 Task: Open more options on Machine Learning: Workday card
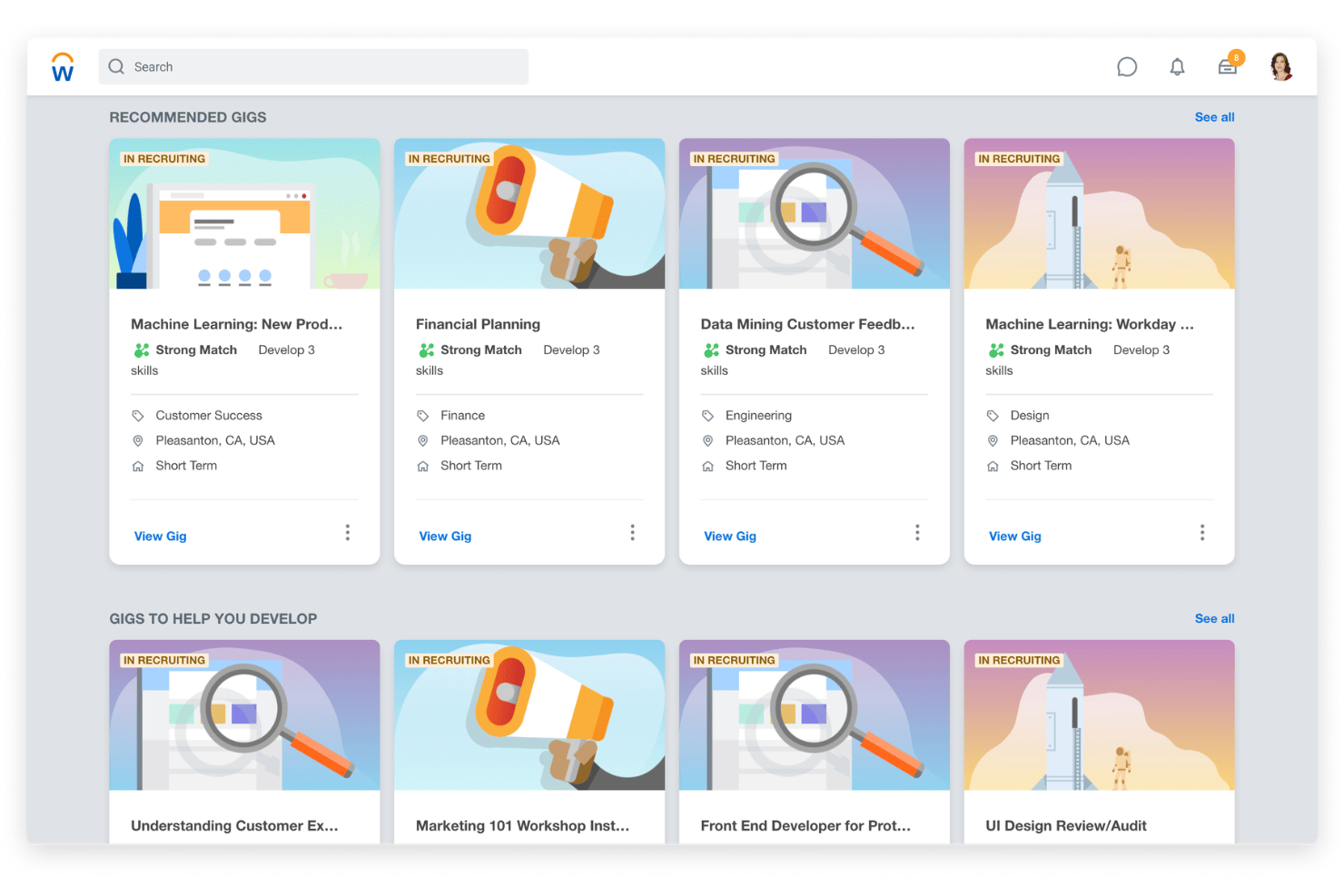(1202, 533)
